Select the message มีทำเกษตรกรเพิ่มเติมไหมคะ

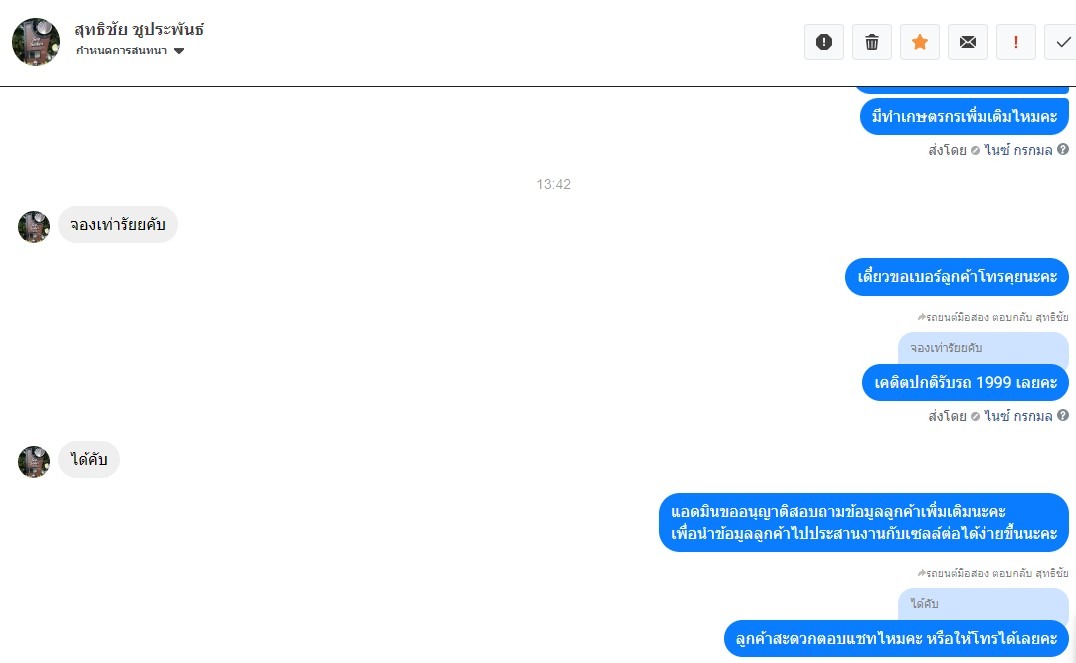[964, 117]
